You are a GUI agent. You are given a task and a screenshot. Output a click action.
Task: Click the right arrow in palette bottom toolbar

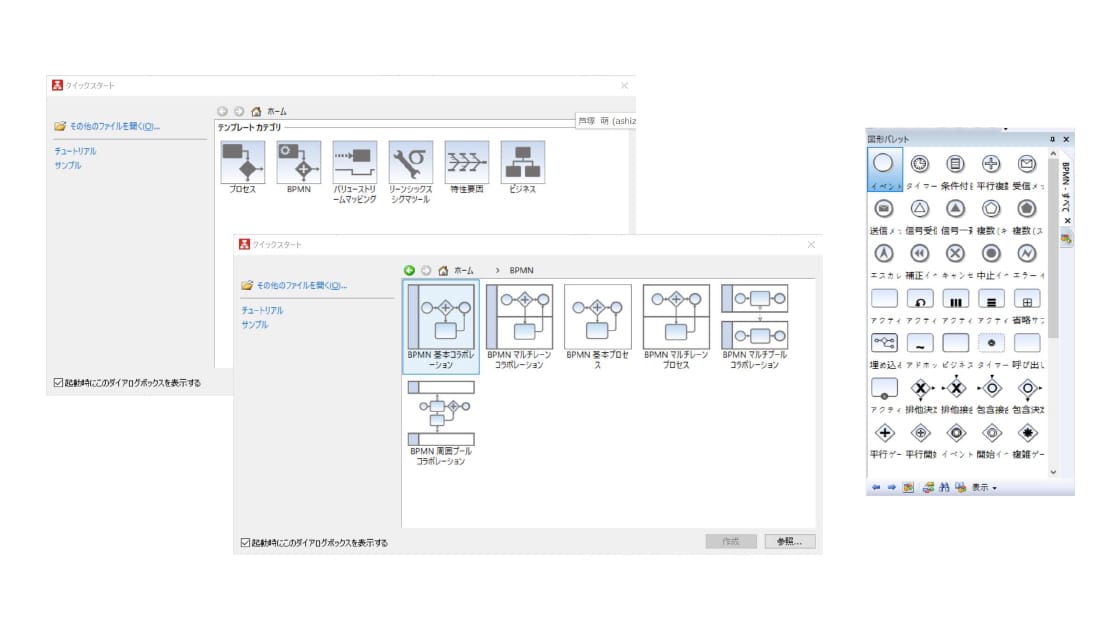[x=891, y=488]
